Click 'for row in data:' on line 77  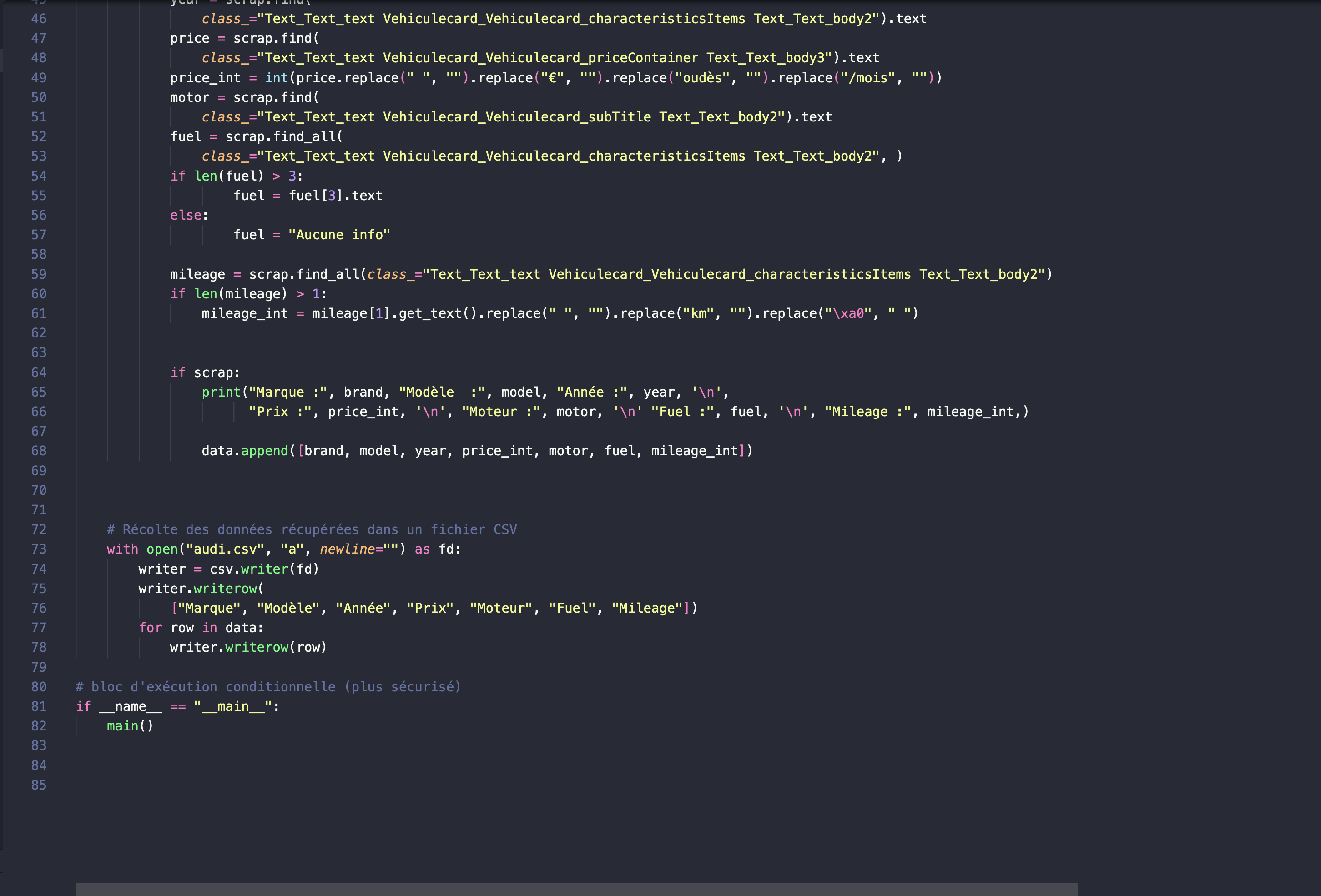click(x=201, y=628)
